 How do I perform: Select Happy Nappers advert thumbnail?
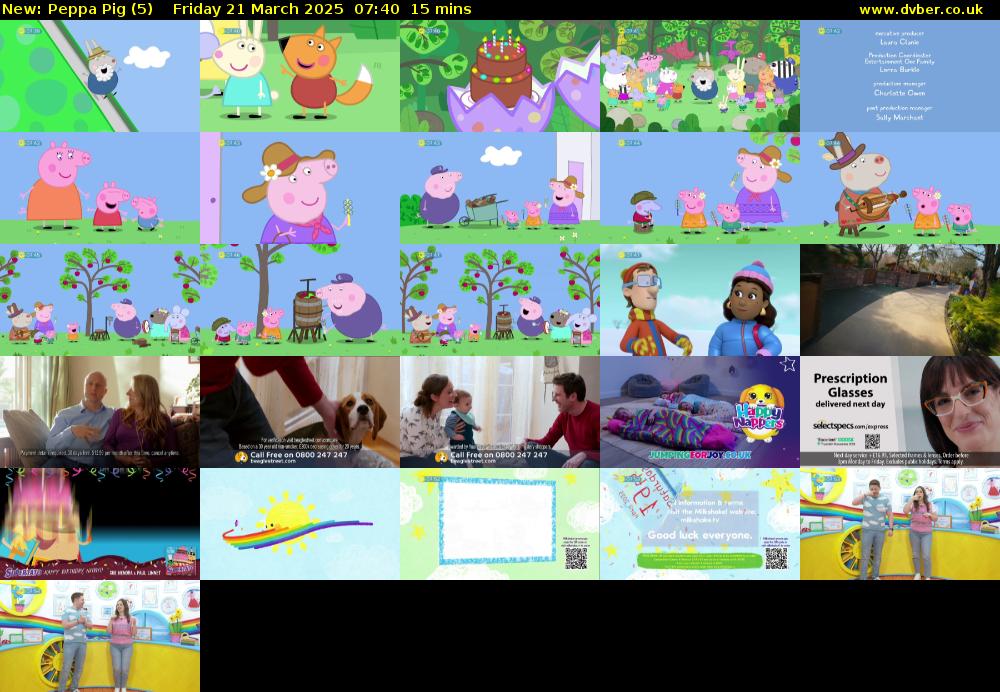pyautogui.click(x=700, y=412)
